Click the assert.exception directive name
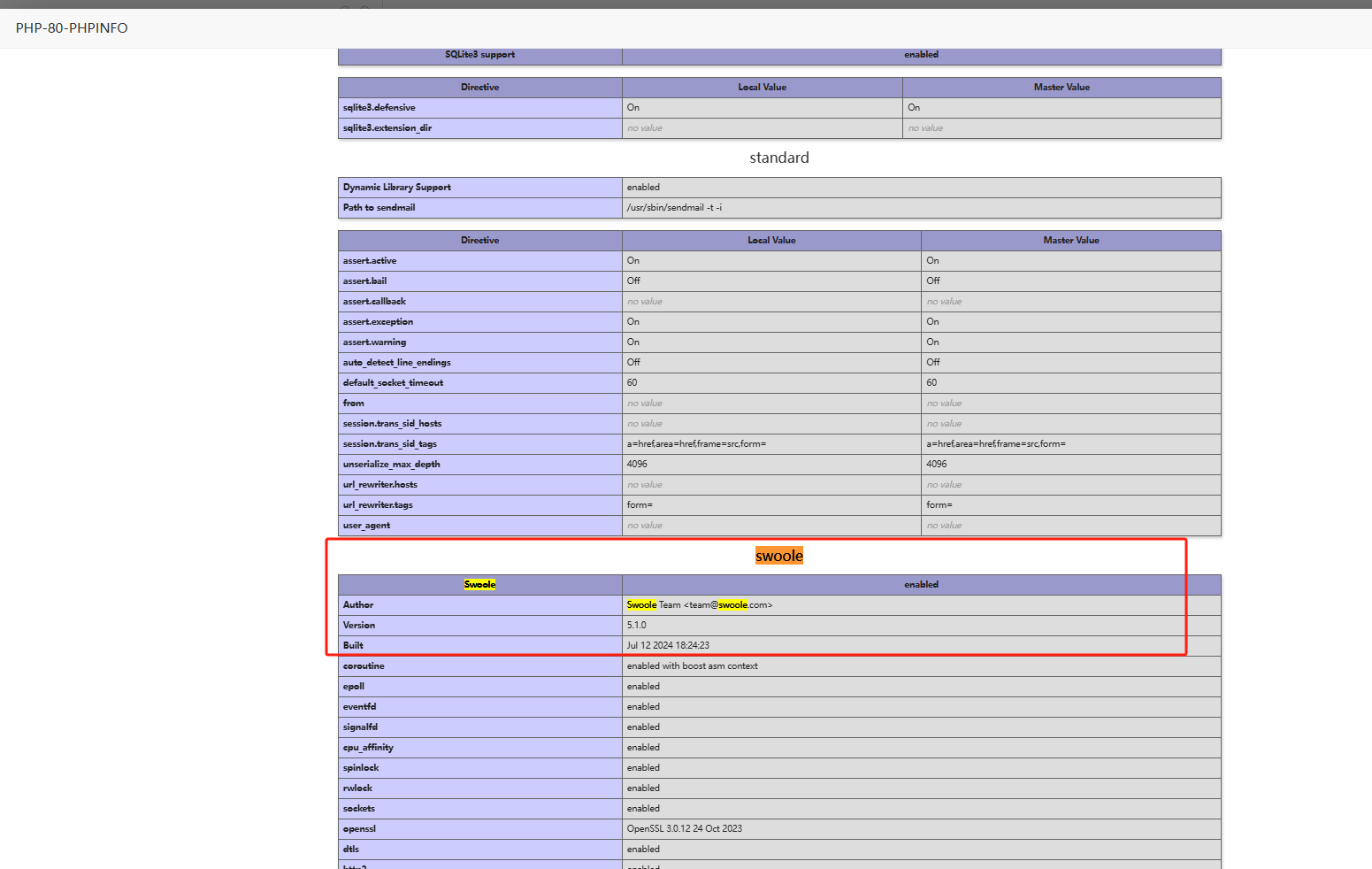This screenshot has width=1372, height=869. (x=379, y=322)
